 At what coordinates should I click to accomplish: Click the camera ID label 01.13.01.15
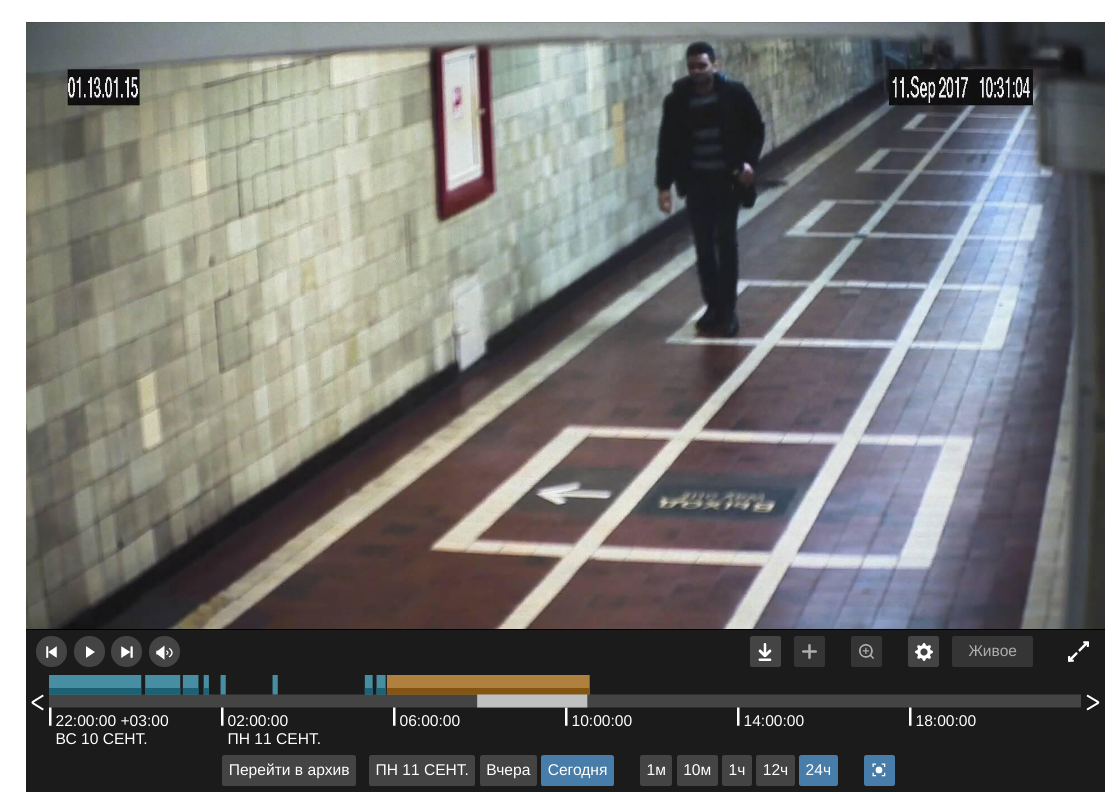(x=103, y=88)
